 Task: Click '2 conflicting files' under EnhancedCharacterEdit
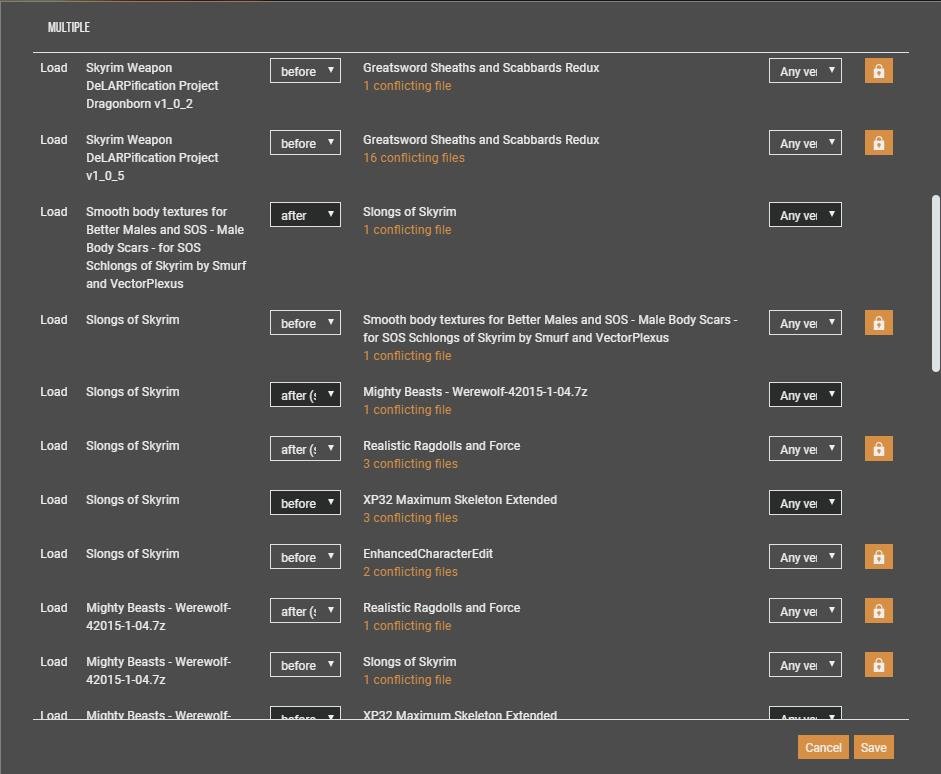pos(410,572)
